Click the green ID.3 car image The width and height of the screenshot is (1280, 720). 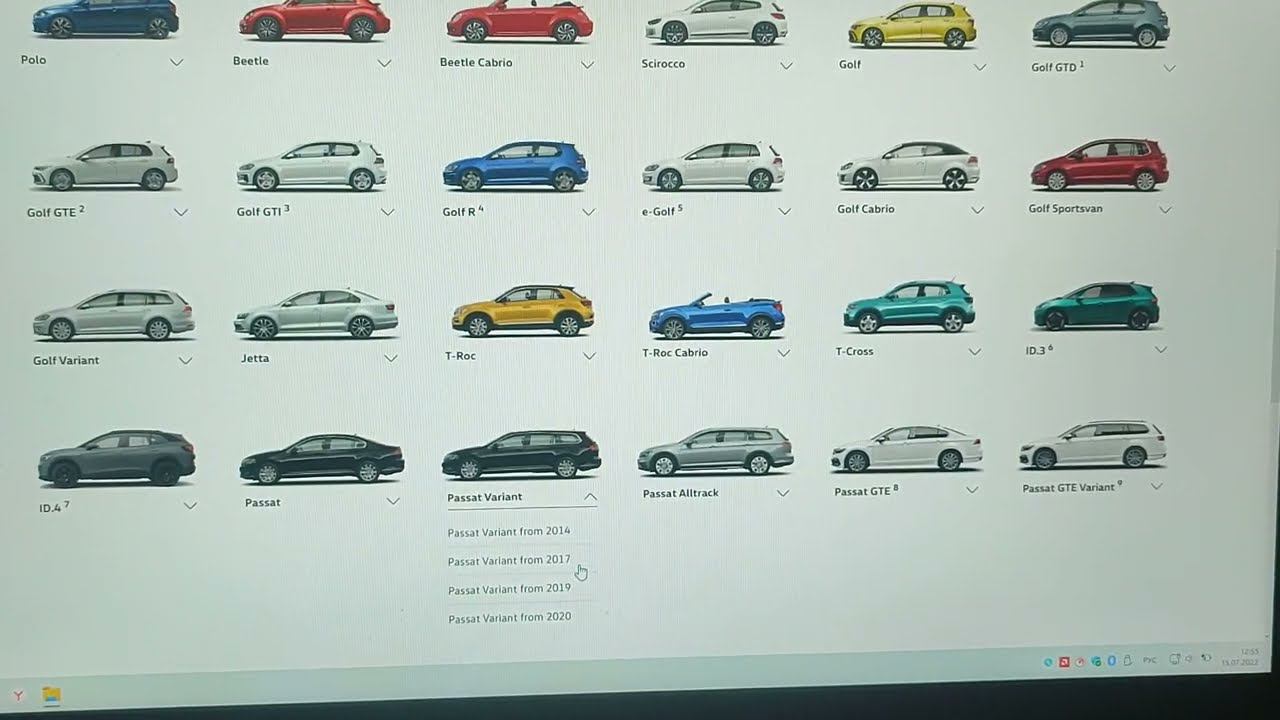tap(1096, 306)
